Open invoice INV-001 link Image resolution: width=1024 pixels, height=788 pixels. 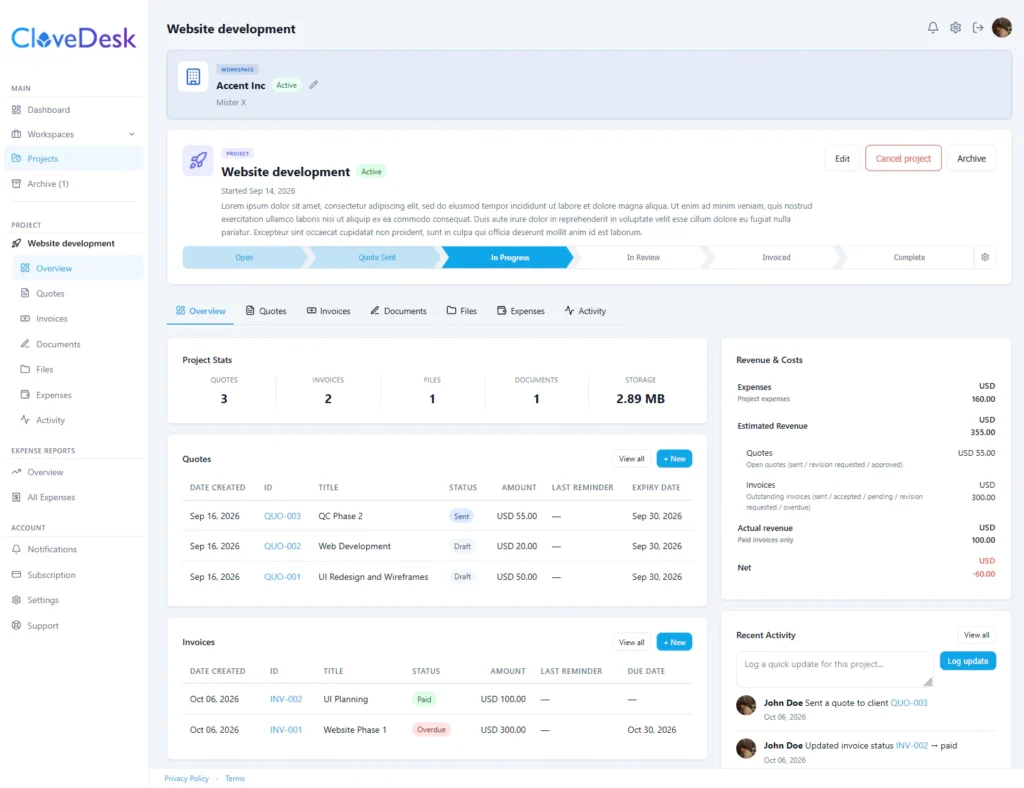point(286,730)
